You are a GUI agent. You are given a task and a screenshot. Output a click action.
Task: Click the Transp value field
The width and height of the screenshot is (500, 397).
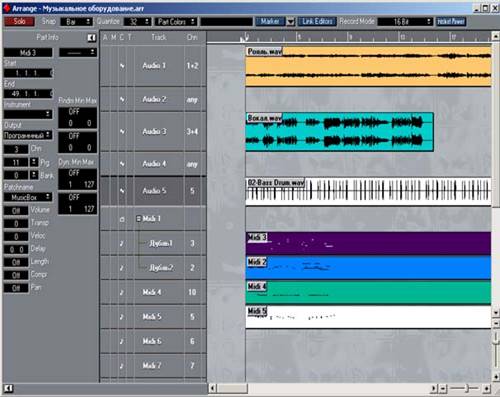pos(16,224)
